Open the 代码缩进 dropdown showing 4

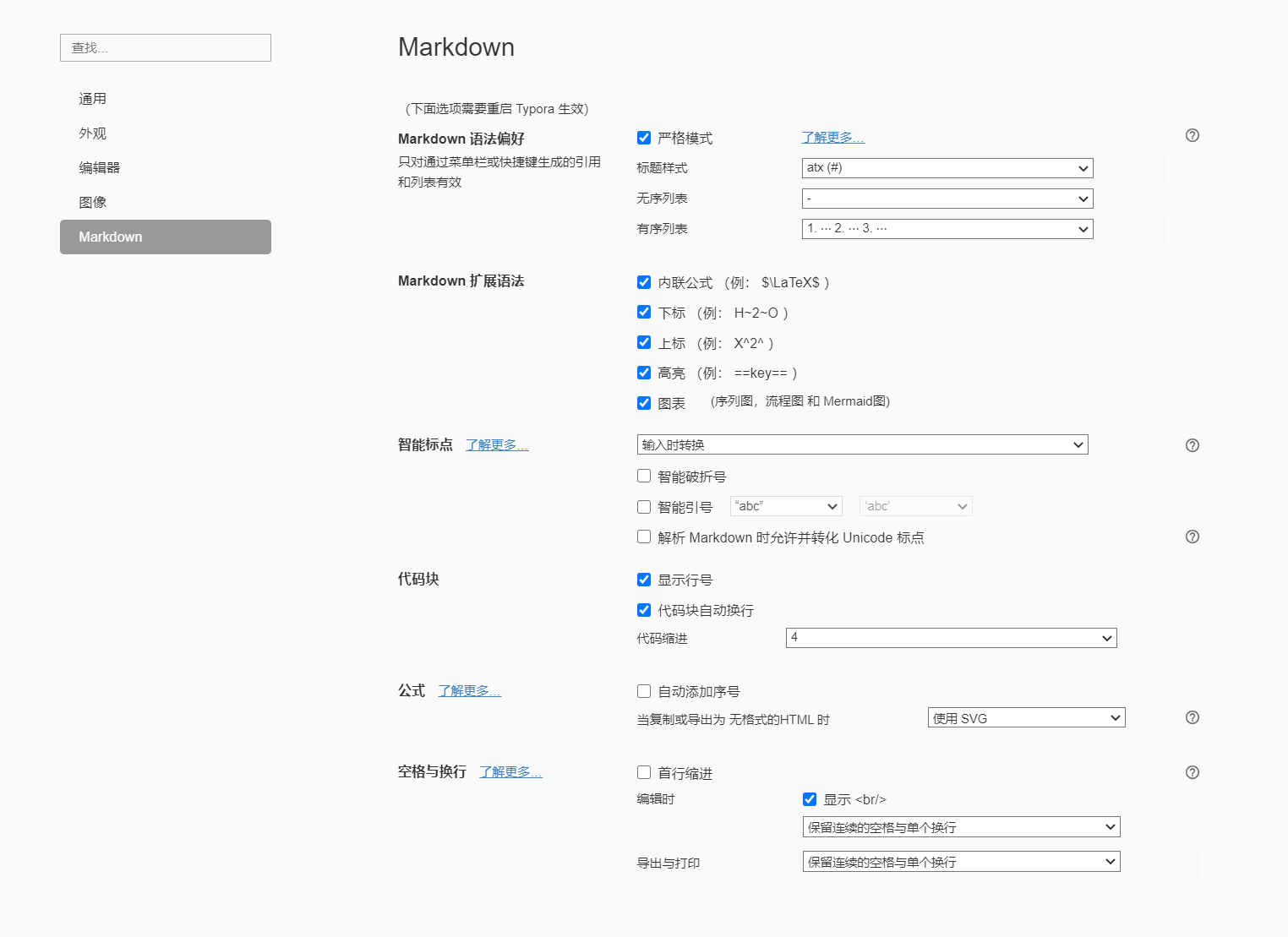(952, 638)
